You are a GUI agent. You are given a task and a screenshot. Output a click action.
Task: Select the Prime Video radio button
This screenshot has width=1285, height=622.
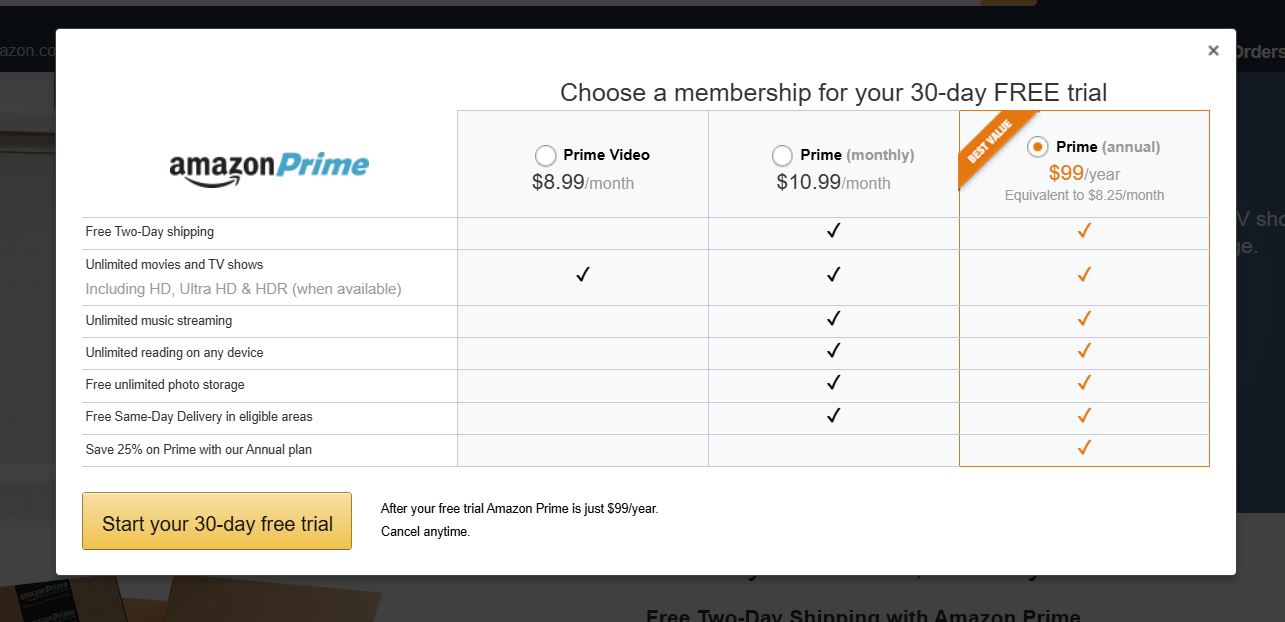coord(546,155)
